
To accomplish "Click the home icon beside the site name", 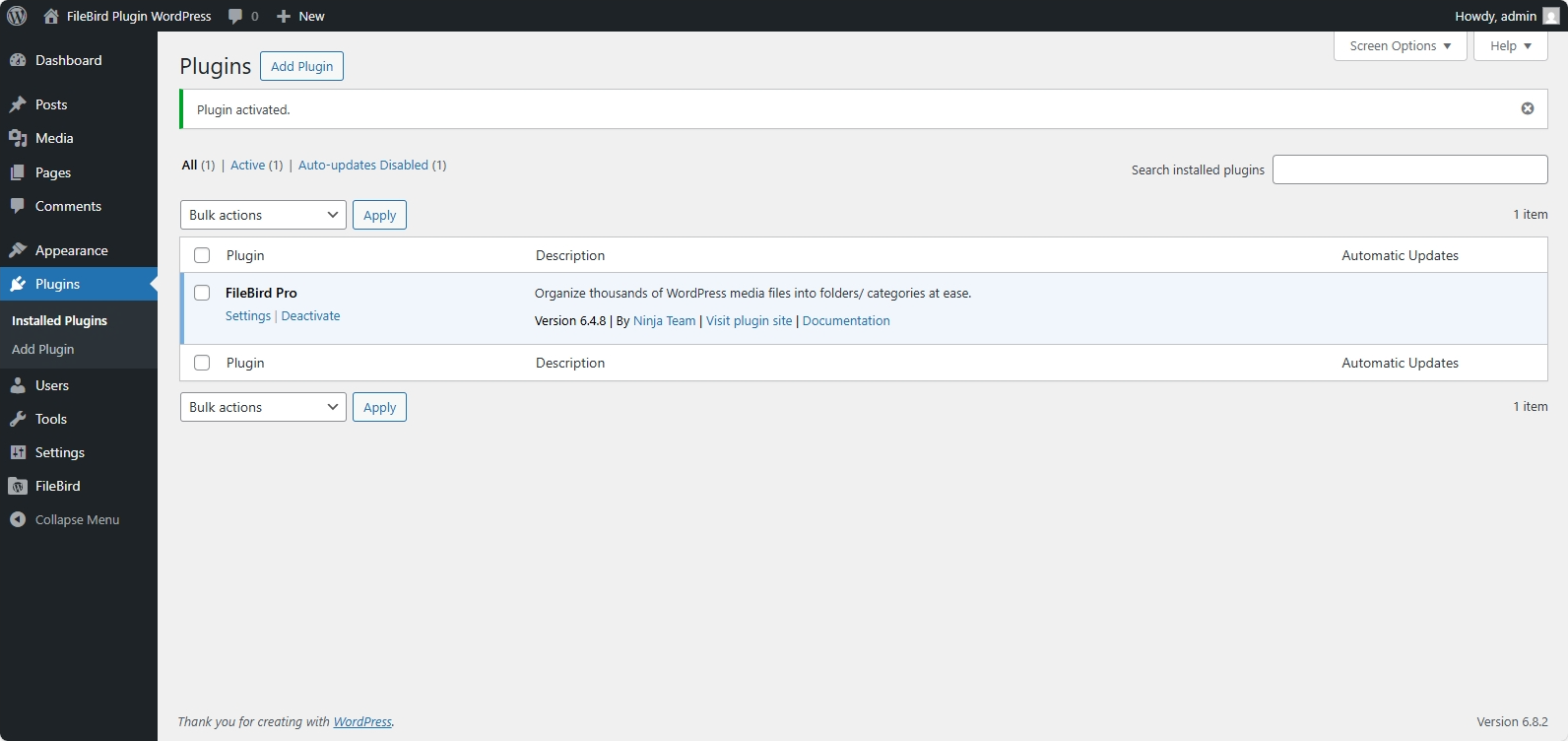I will pyautogui.click(x=51, y=16).
